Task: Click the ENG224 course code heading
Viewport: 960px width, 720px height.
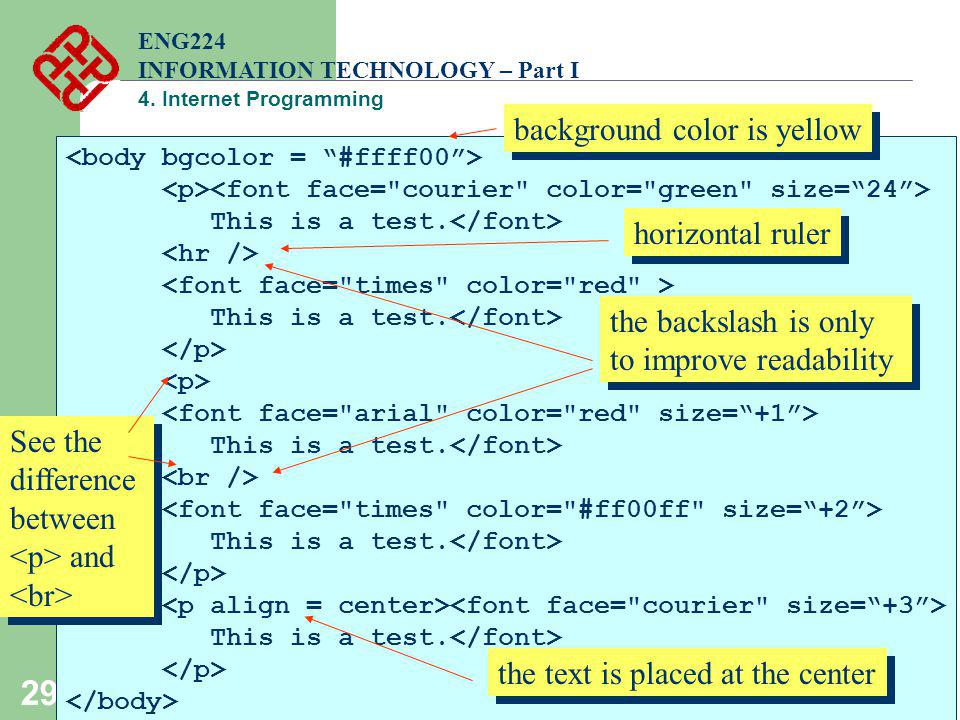Action: coord(182,42)
